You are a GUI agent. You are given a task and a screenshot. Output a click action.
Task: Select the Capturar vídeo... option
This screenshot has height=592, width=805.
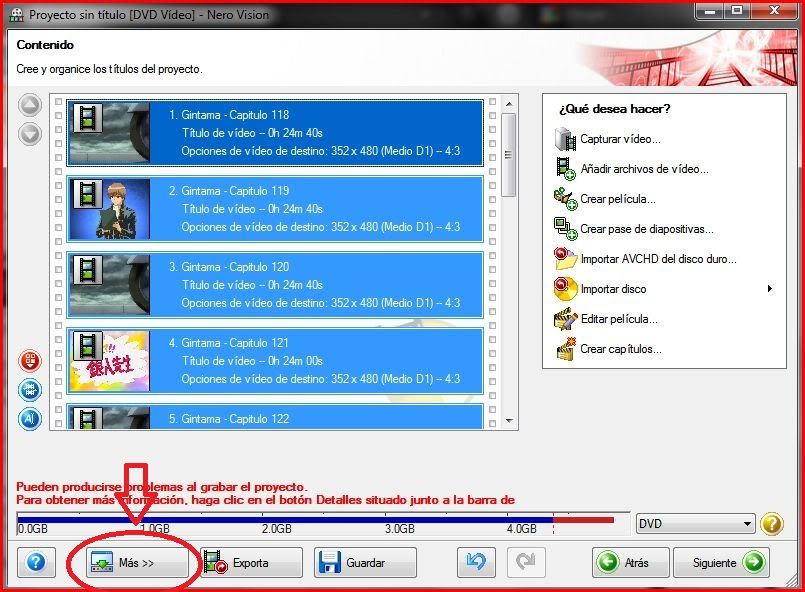click(620, 139)
